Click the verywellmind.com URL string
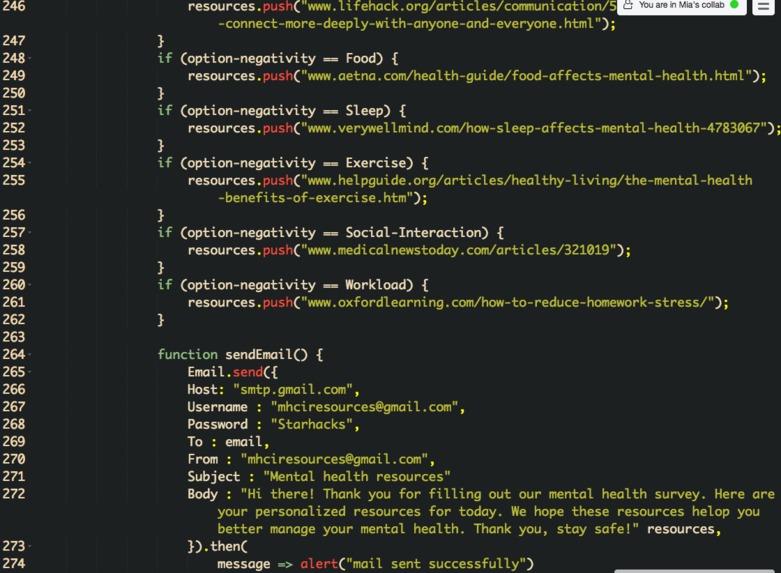The width and height of the screenshot is (781, 573). tap(533, 128)
